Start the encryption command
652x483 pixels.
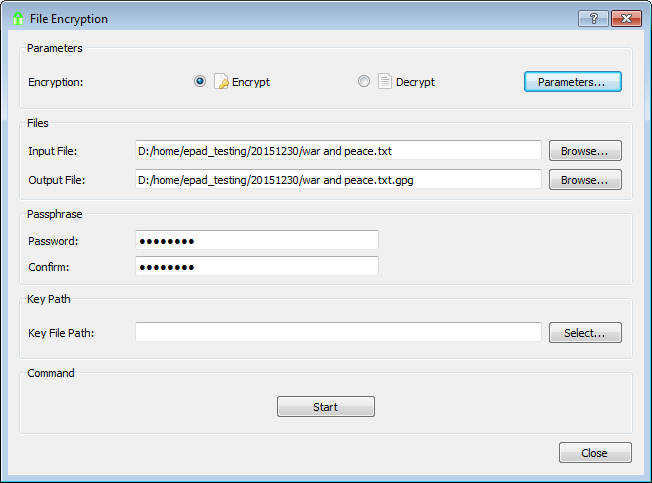coord(326,407)
